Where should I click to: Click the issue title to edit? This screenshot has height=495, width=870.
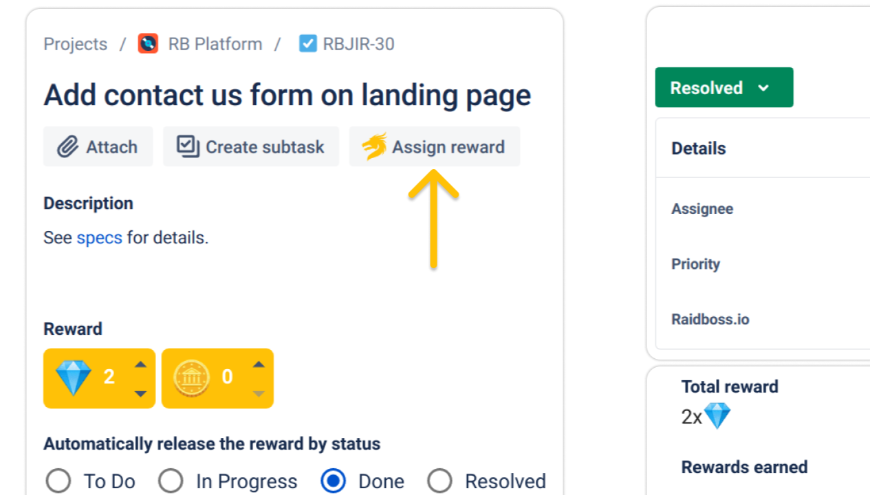tap(287, 96)
